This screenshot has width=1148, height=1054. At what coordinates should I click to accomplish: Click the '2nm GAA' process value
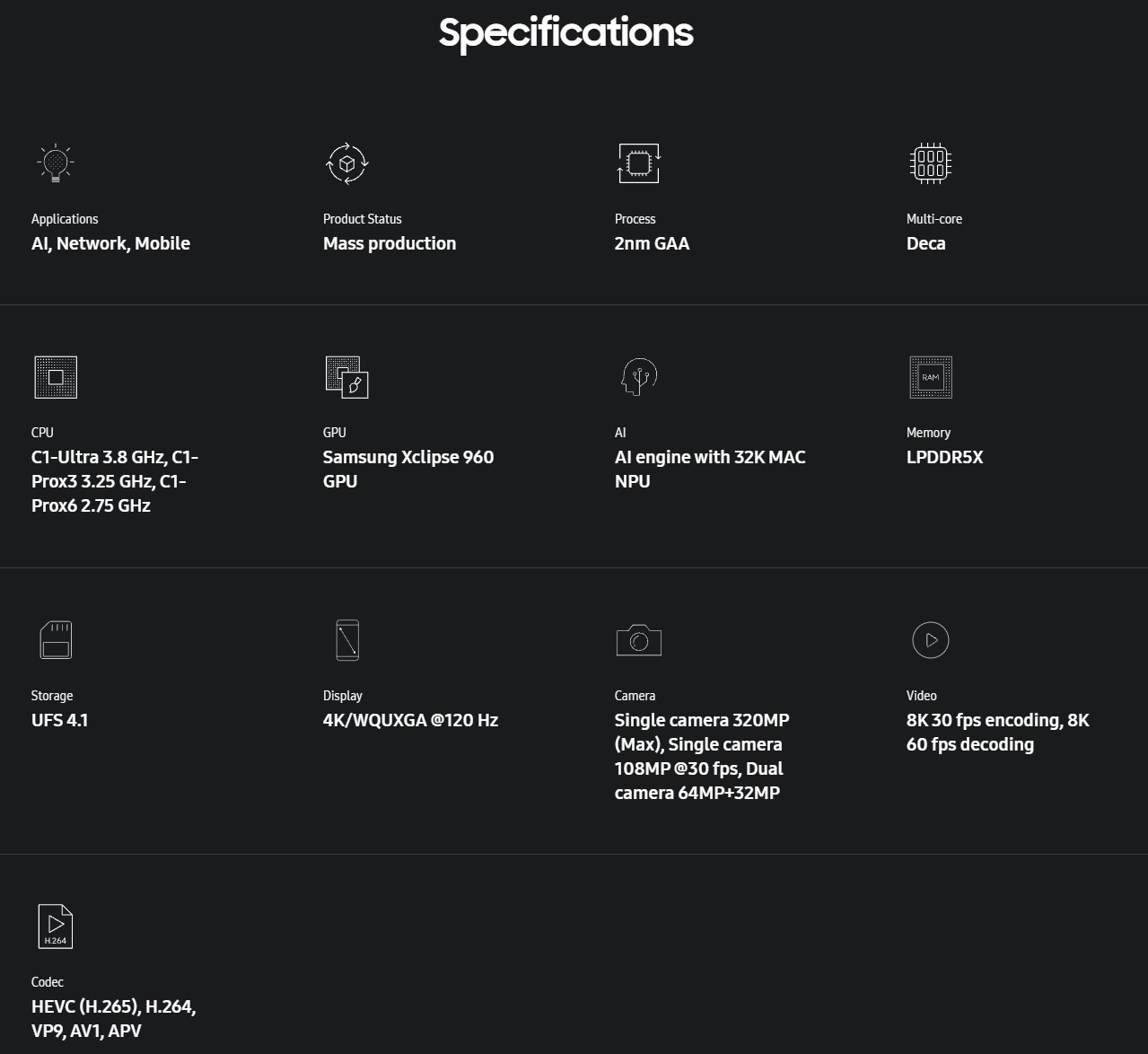(652, 243)
